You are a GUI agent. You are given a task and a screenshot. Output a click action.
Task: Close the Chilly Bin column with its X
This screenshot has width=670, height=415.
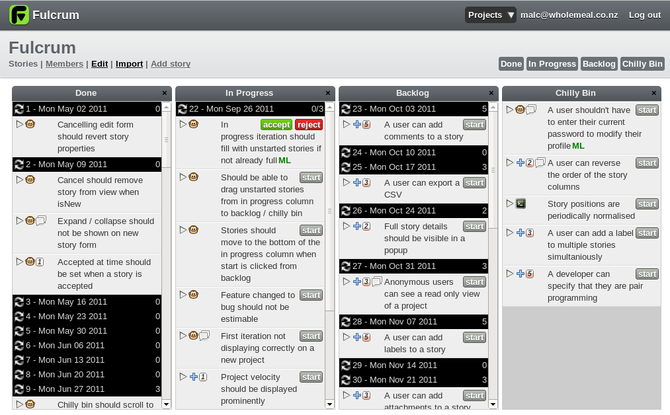click(654, 93)
